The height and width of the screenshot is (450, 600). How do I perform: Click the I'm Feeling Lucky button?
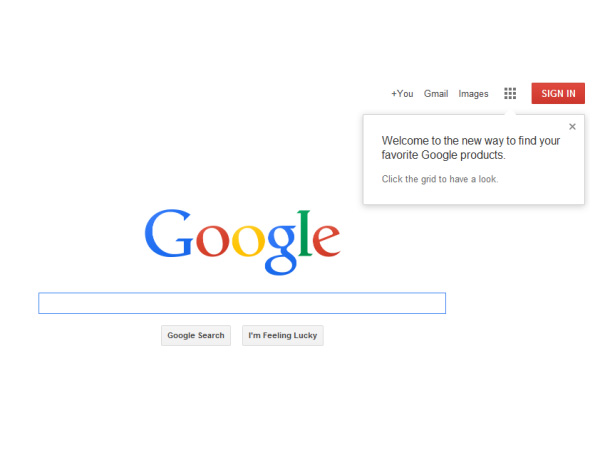[283, 336]
